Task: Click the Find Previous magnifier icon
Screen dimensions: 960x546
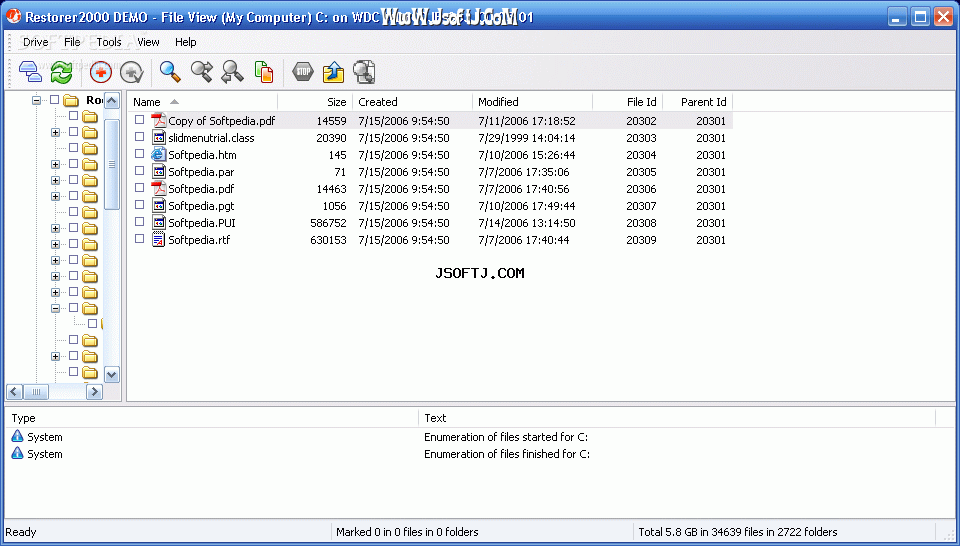Action: 232,72
